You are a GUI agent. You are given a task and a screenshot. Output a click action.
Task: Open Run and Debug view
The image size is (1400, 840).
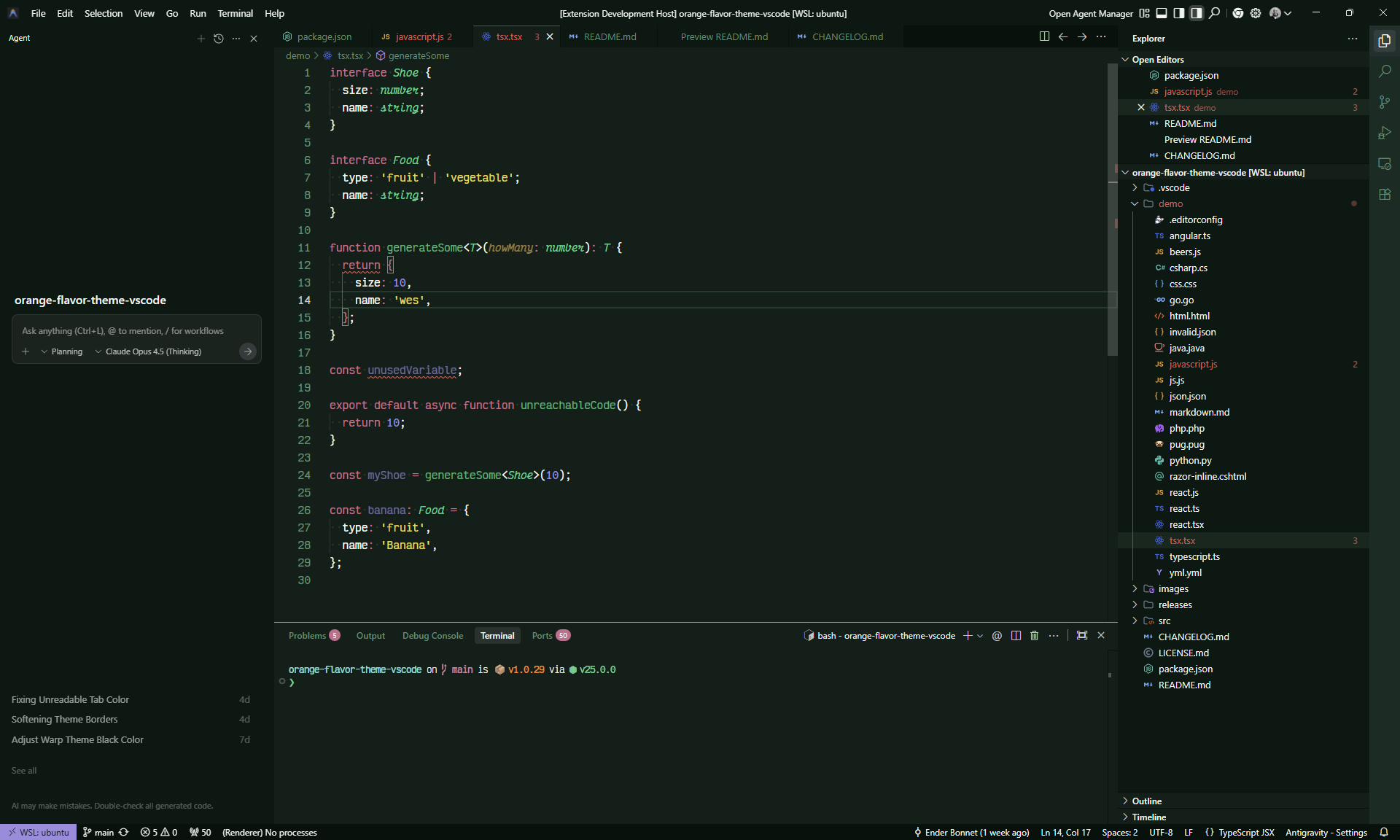tap(1384, 133)
